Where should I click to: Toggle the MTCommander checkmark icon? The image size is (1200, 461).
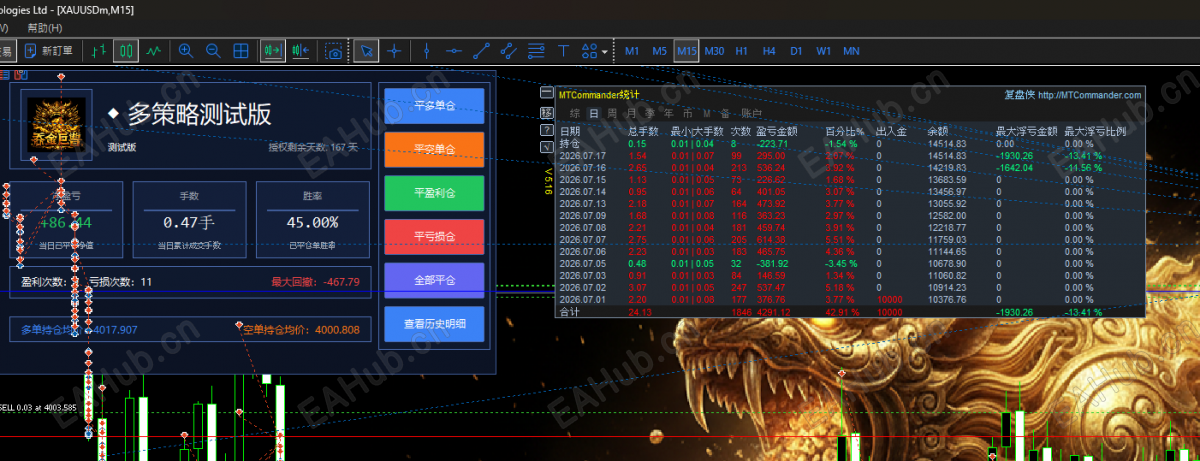[x=546, y=149]
